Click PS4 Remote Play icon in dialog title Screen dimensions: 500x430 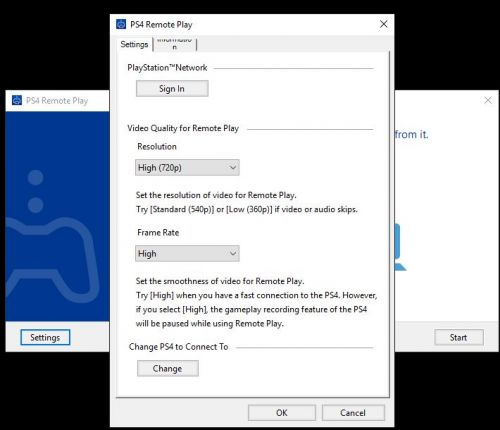[x=121, y=24]
